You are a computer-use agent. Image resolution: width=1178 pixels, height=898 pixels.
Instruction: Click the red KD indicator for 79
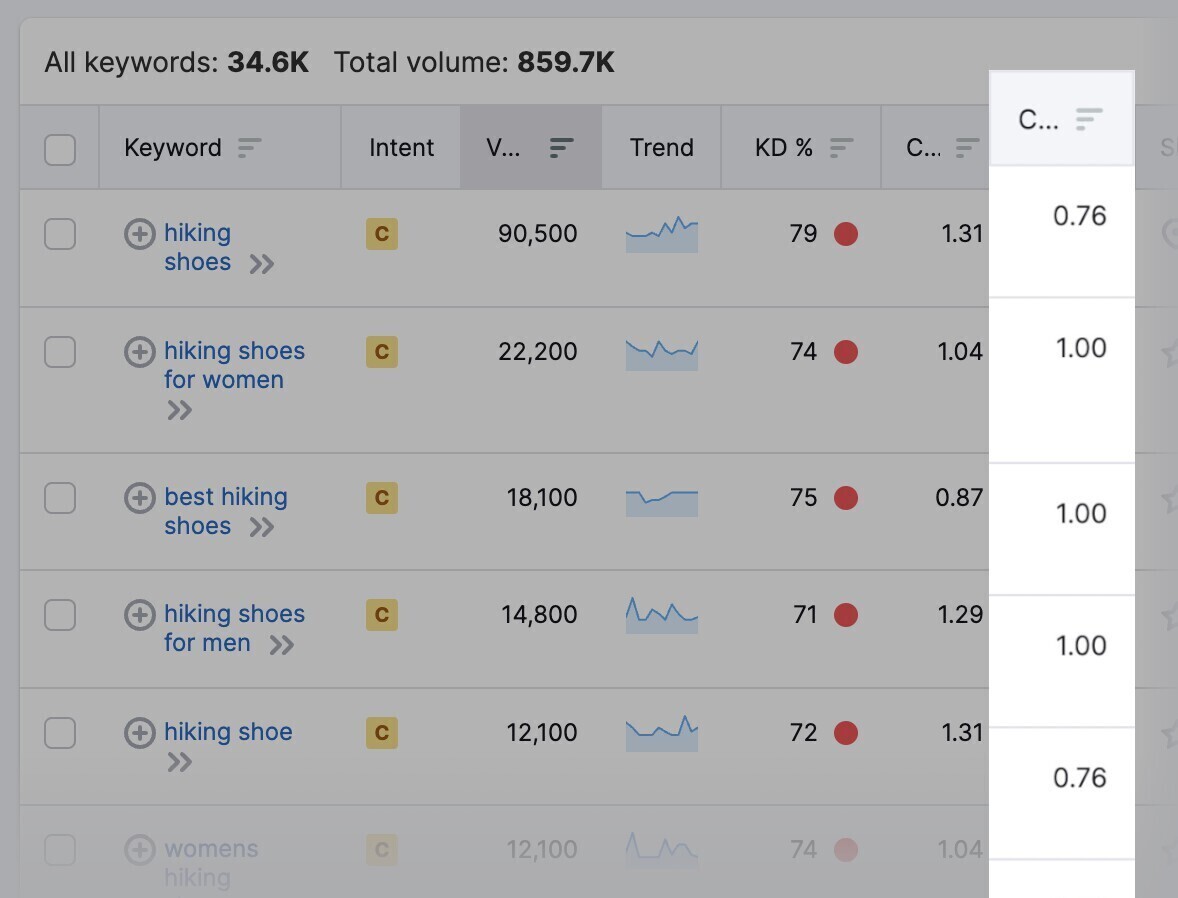(846, 234)
